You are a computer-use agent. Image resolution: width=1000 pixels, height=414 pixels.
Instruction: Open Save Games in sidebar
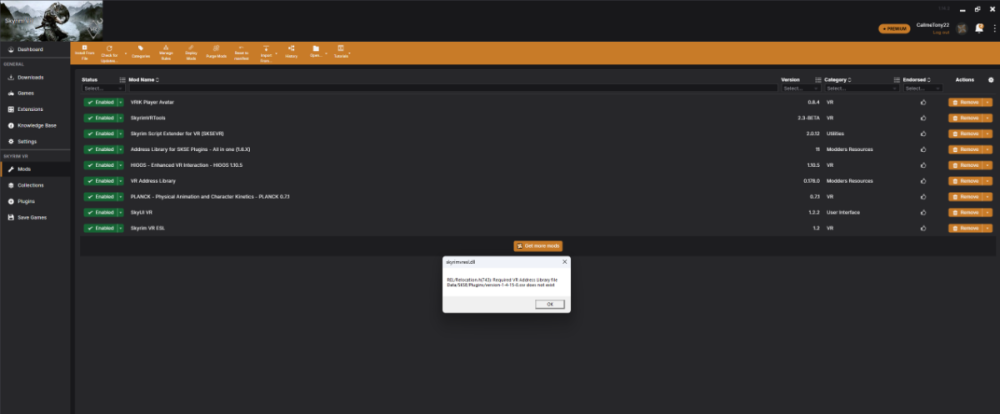tap(35, 217)
